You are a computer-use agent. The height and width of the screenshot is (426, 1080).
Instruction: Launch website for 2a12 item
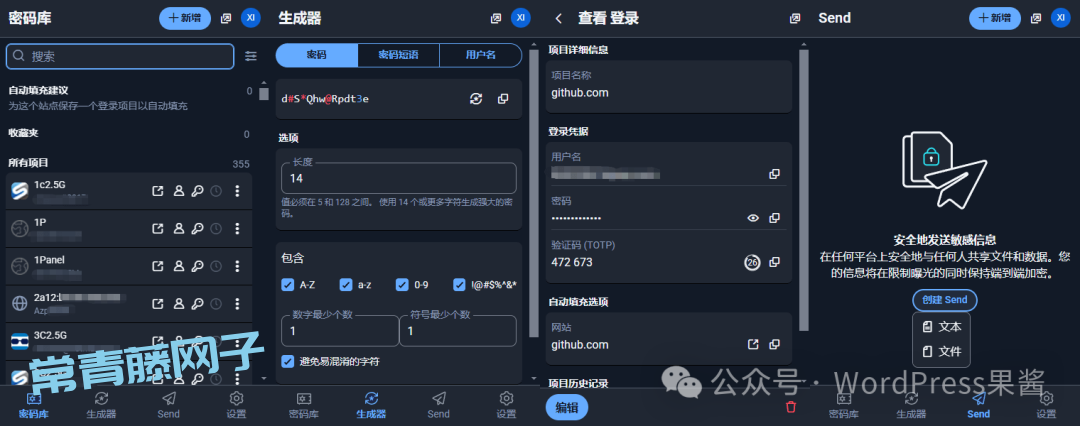158,303
